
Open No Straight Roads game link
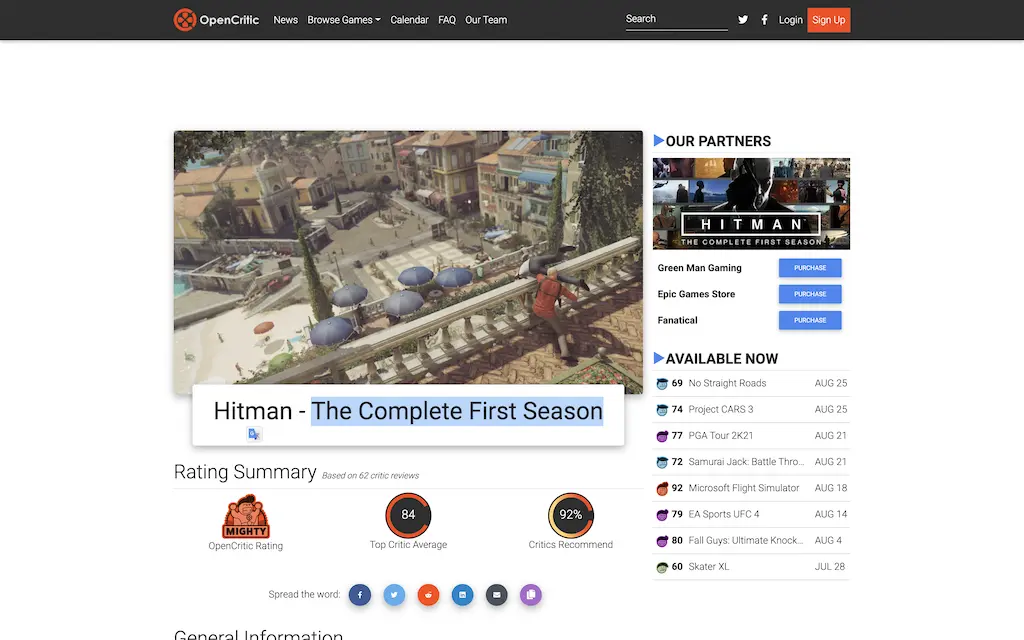point(727,383)
